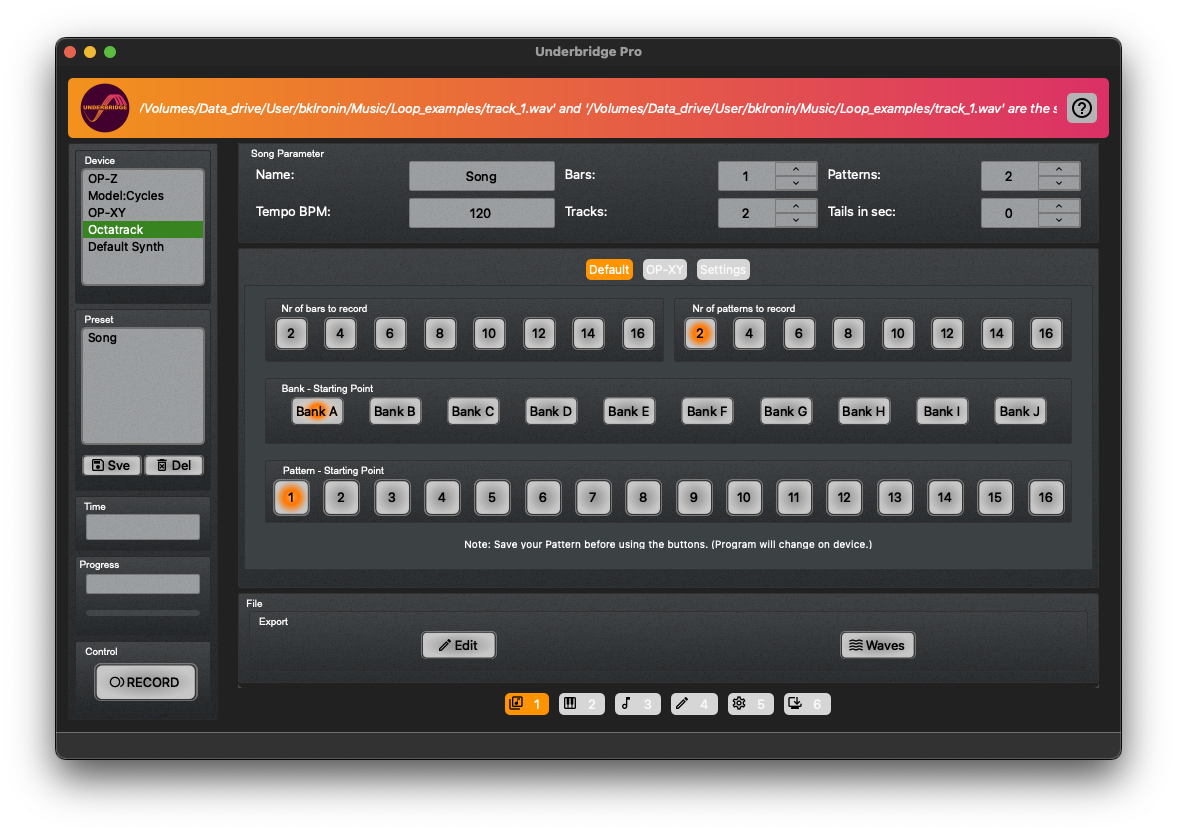Click the Edit export button

[458, 645]
